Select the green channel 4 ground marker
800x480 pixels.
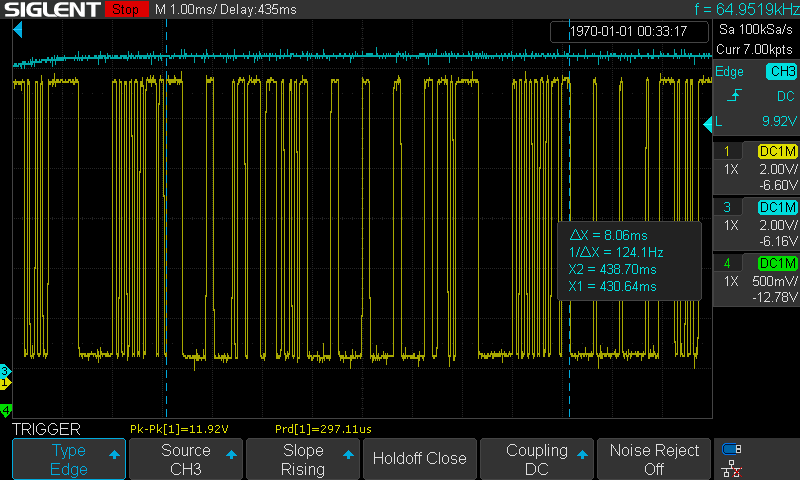pyautogui.click(x=5, y=410)
